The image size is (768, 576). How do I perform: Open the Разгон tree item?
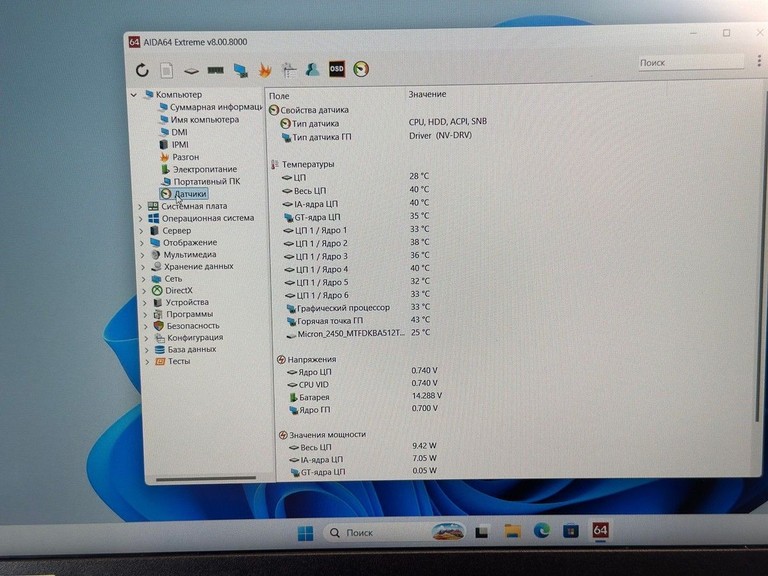pyautogui.click(x=179, y=157)
